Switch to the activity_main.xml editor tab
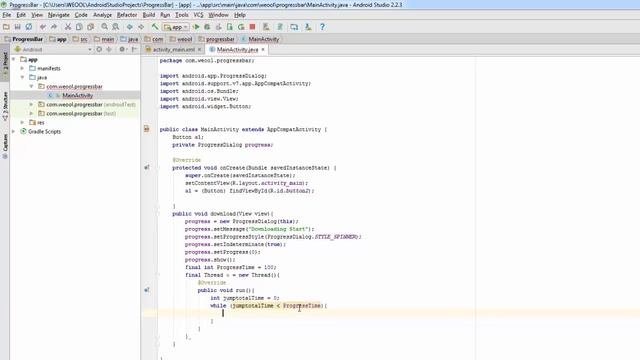This screenshot has height=360, width=640. [173, 49]
